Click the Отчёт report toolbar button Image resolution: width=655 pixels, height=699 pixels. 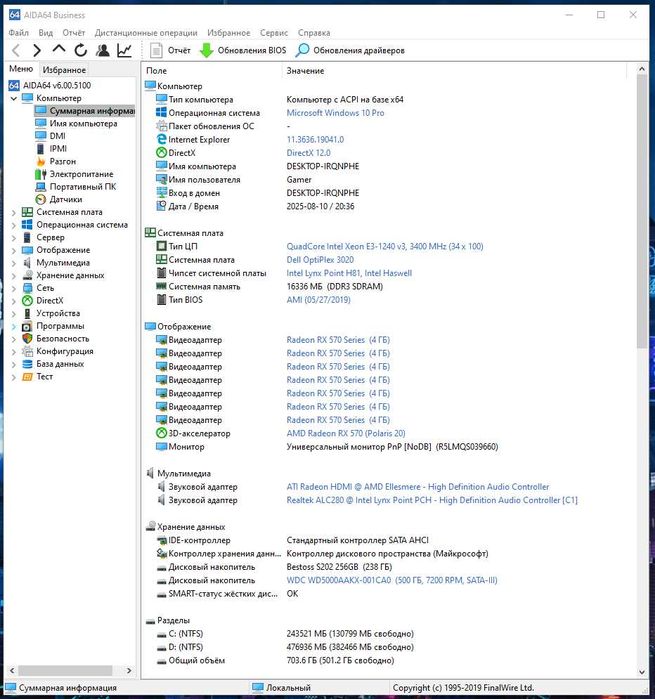click(x=170, y=50)
